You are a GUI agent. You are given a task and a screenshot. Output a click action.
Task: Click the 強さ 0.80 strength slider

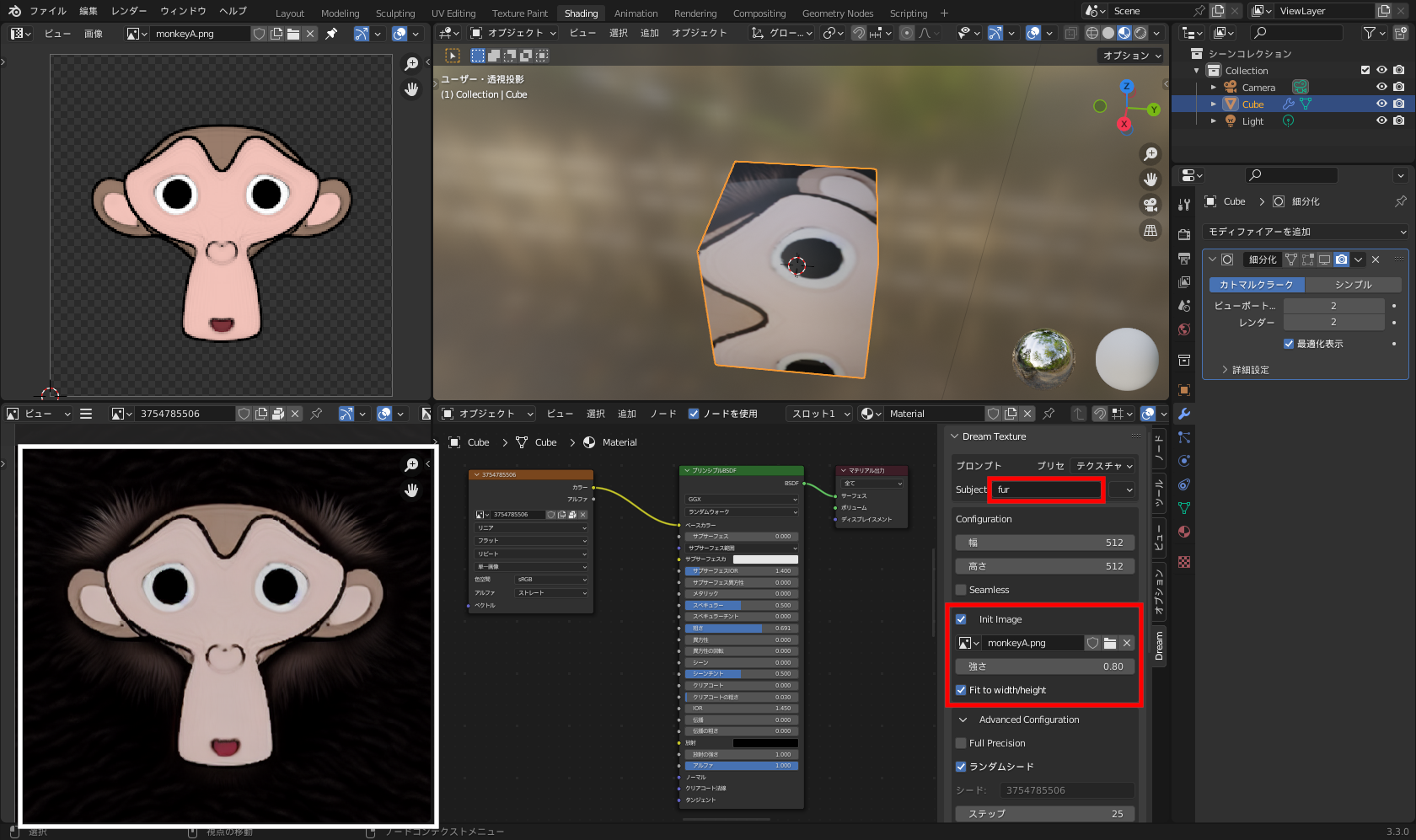click(x=1045, y=666)
